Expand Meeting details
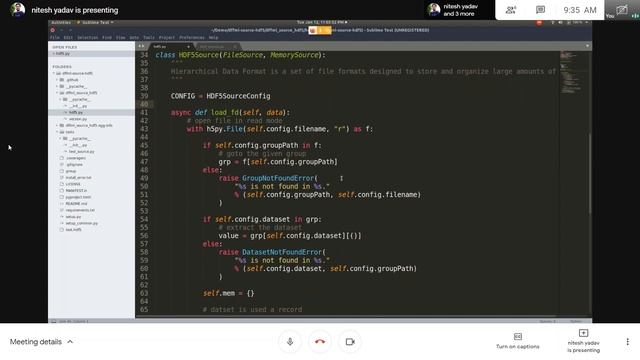The width and height of the screenshot is (640, 360). point(41,342)
